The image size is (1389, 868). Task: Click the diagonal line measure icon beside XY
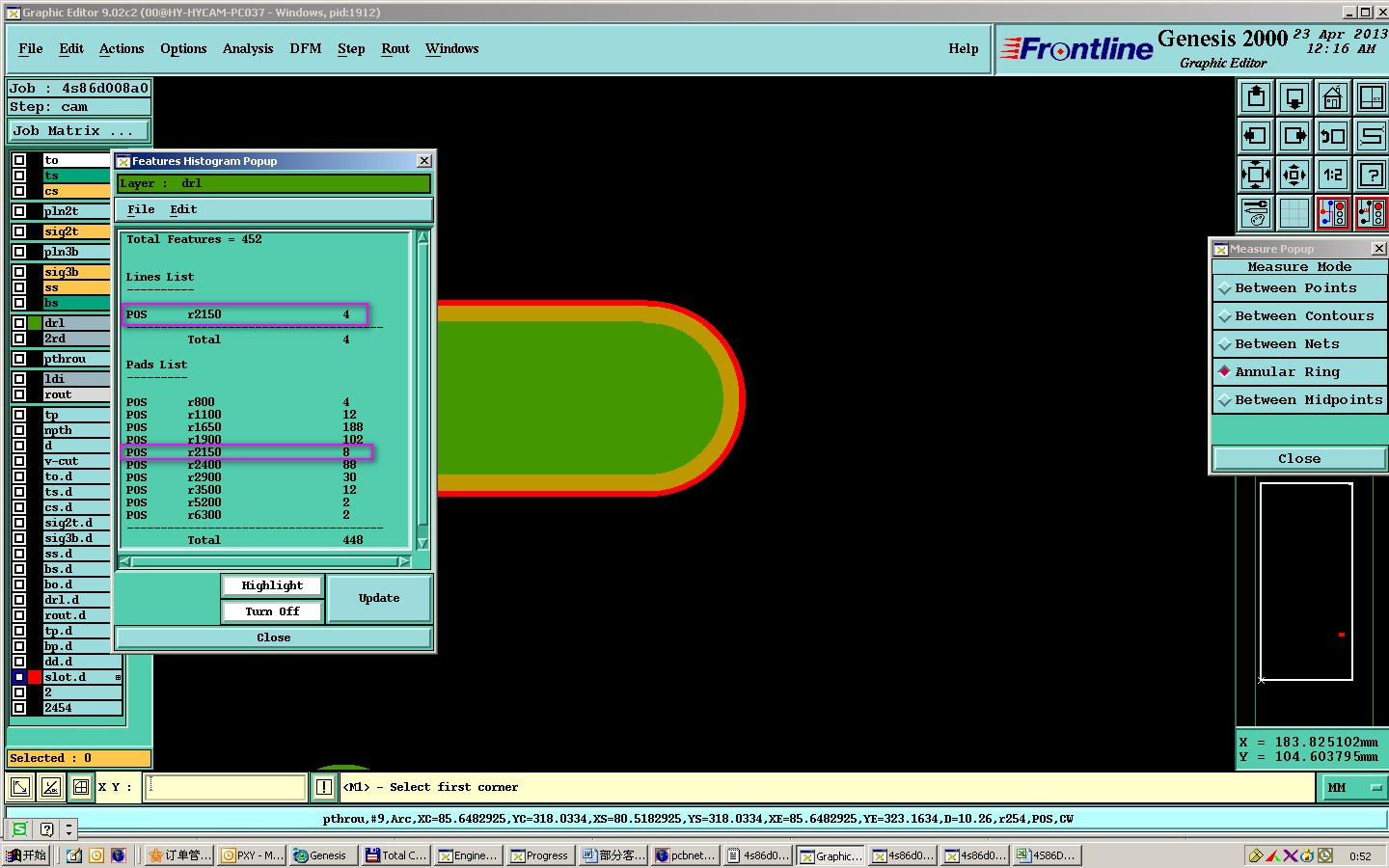(50, 787)
